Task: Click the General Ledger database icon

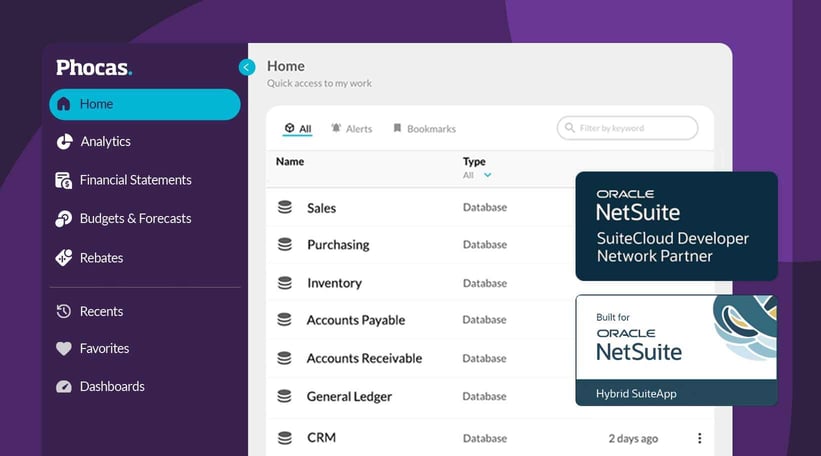Action: pyautogui.click(x=284, y=396)
